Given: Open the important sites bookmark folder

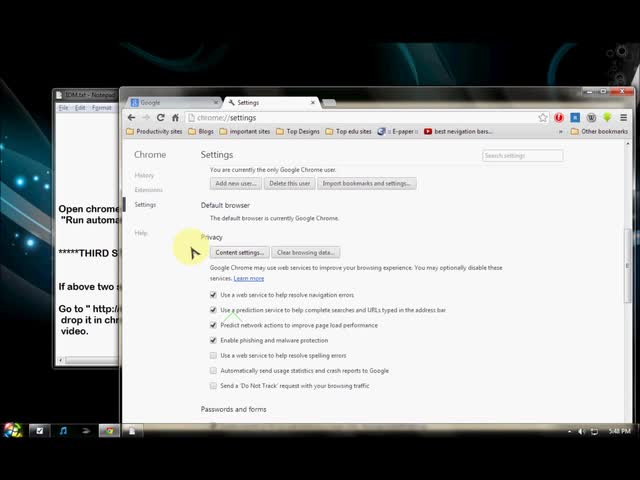Looking at the screenshot, I should pyautogui.click(x=245, y=131).
